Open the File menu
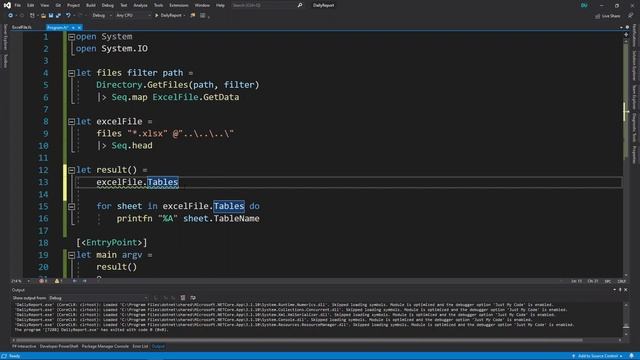The width and height of the screenshot is (640, 360). 18,5
